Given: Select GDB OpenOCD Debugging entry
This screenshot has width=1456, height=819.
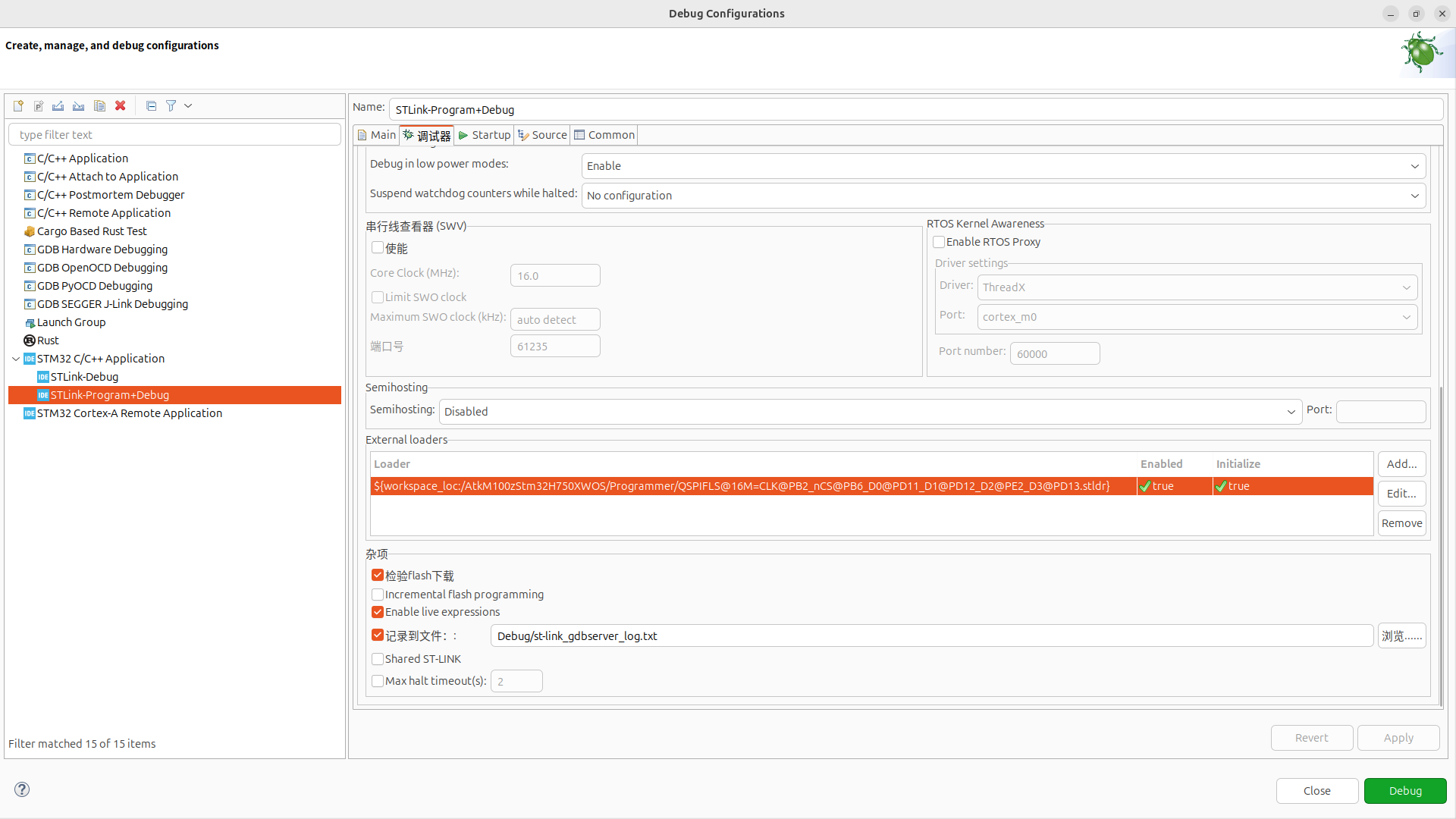Looking at the screenshot, I should click(x=102, y=268).
